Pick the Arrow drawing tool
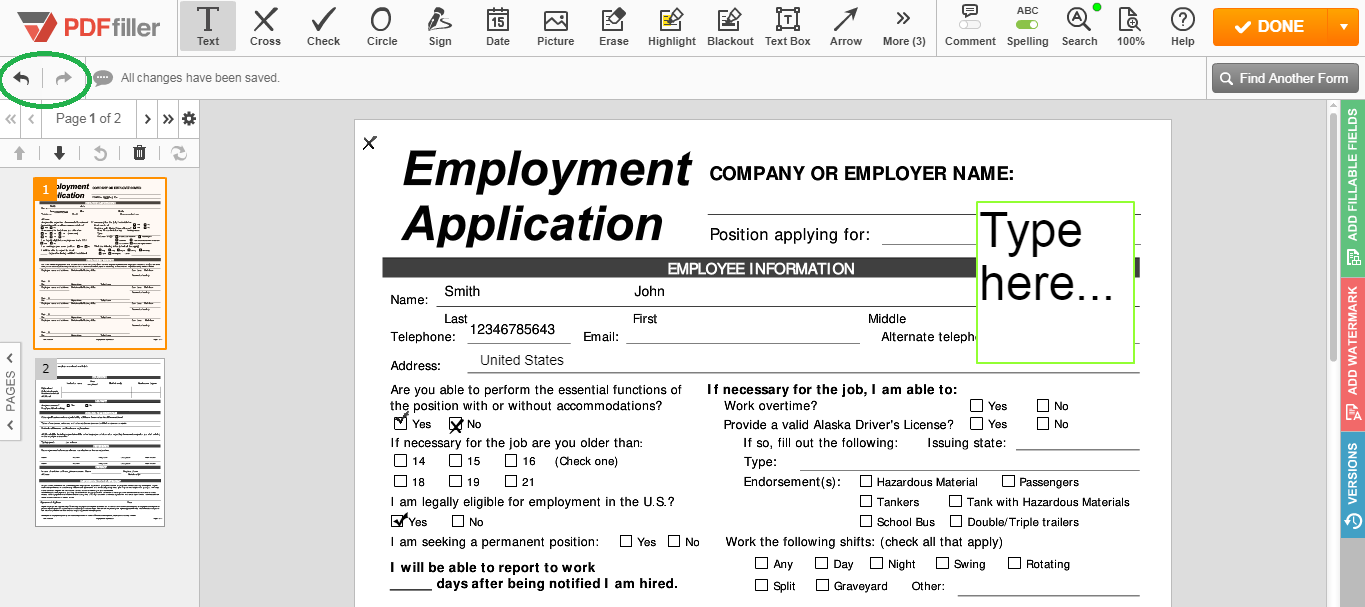Viewport: 1365px width, 607px height. point(846,27)
